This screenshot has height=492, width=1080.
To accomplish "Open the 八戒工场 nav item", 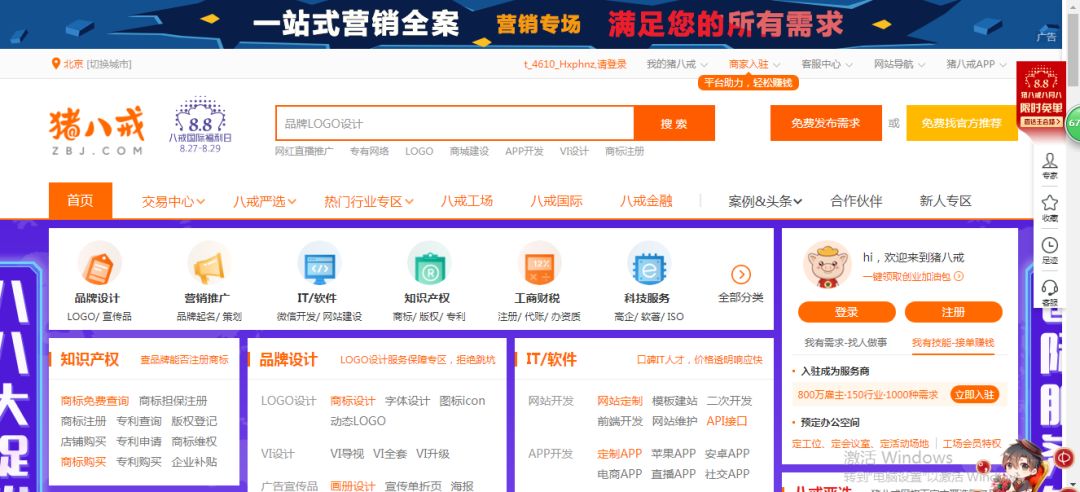I will [x=467, y=201].
